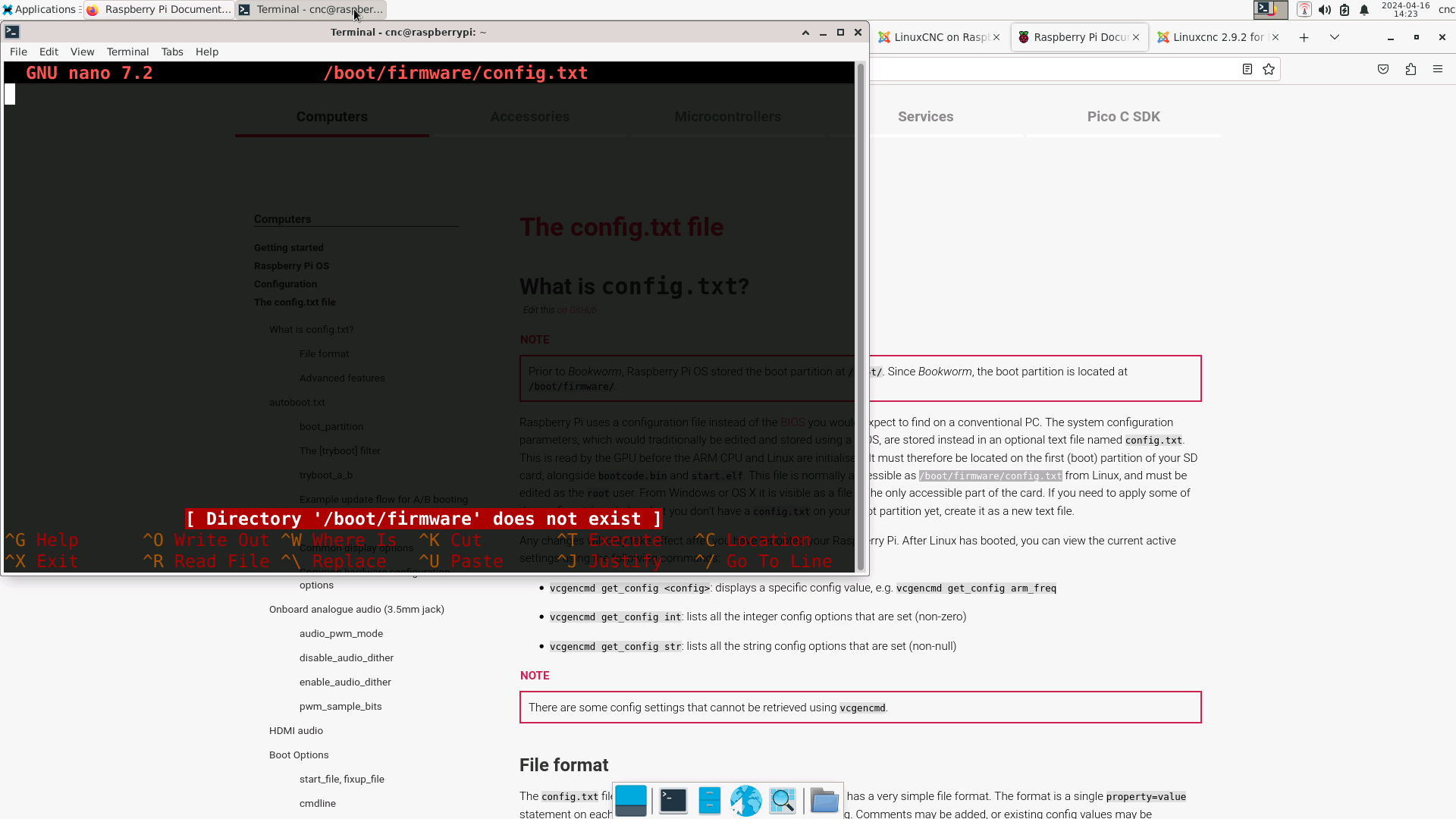Open cmdline sidebar link

(317, 804)
